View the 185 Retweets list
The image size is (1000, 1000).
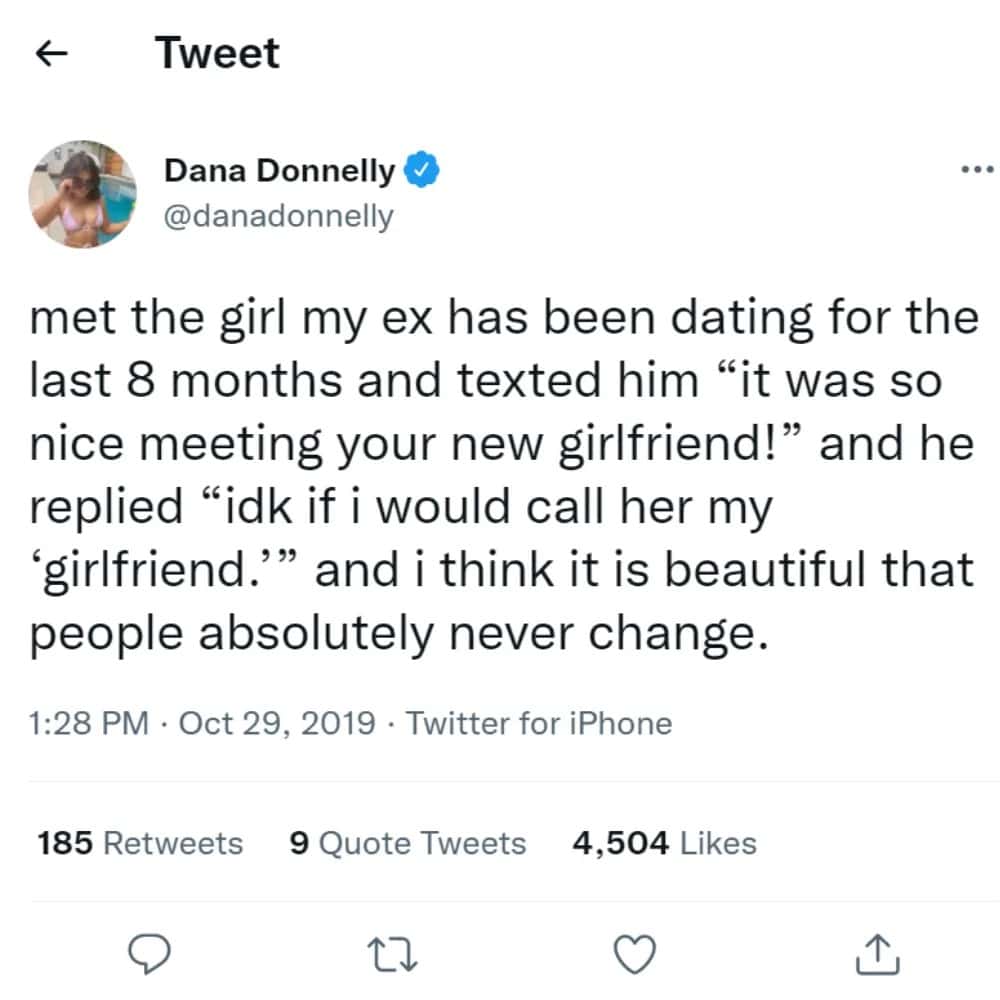[140, 843]
